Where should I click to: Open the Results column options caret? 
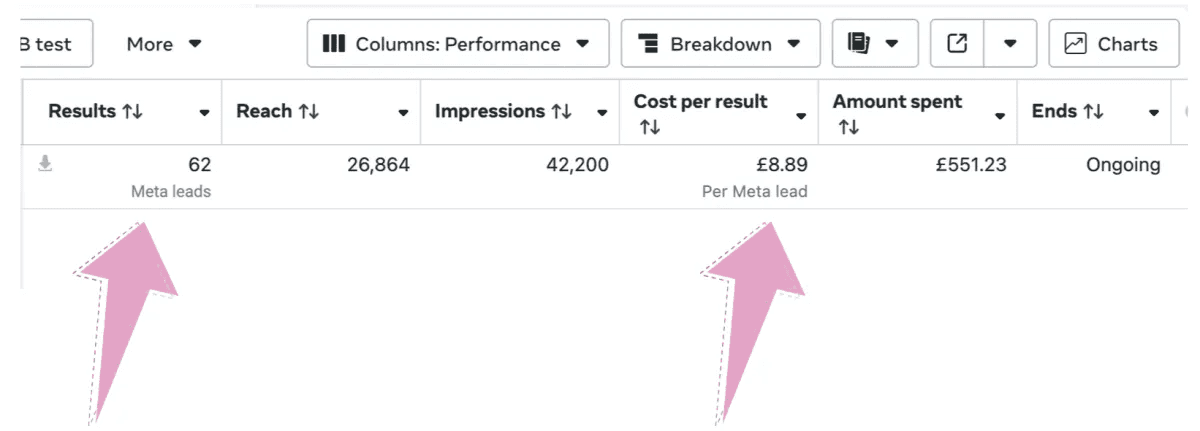(x=204, y=113)
